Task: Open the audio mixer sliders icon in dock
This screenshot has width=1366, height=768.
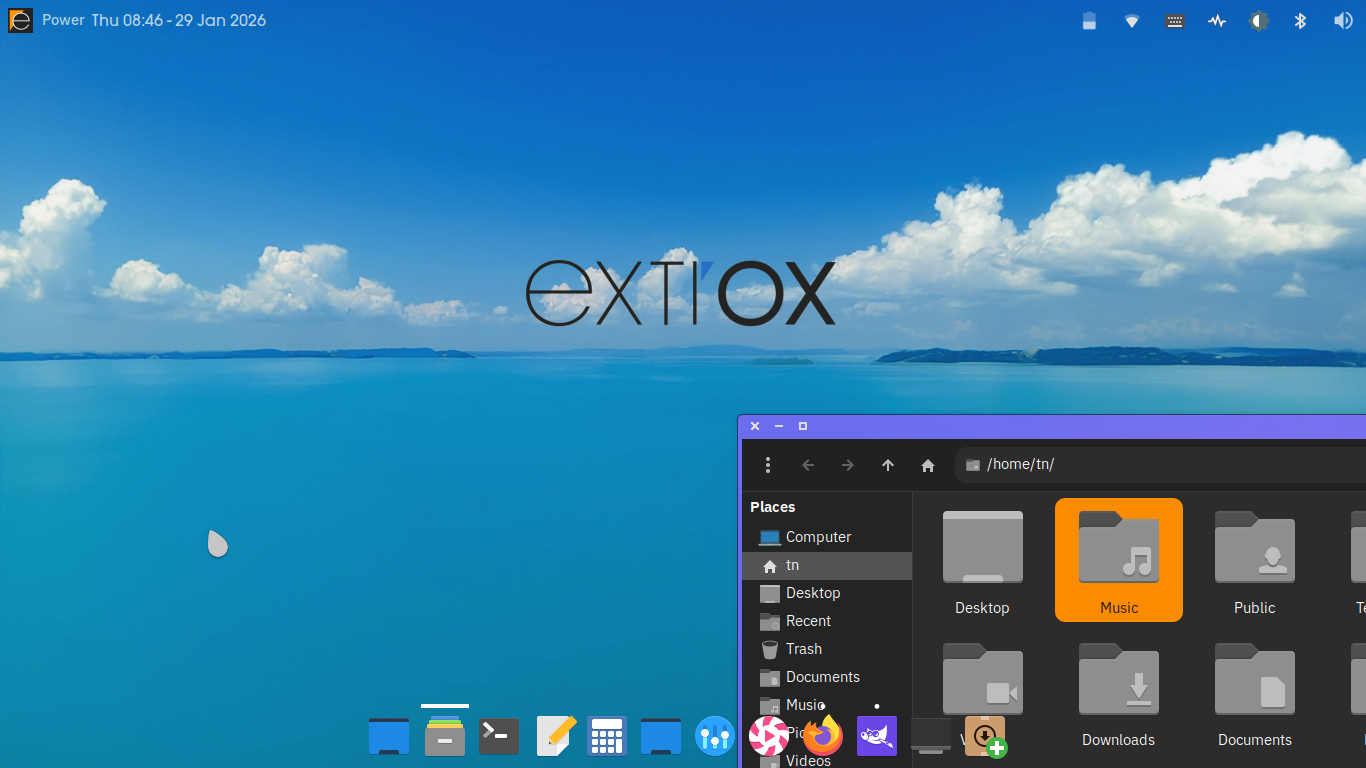Action: coord(714,737)
